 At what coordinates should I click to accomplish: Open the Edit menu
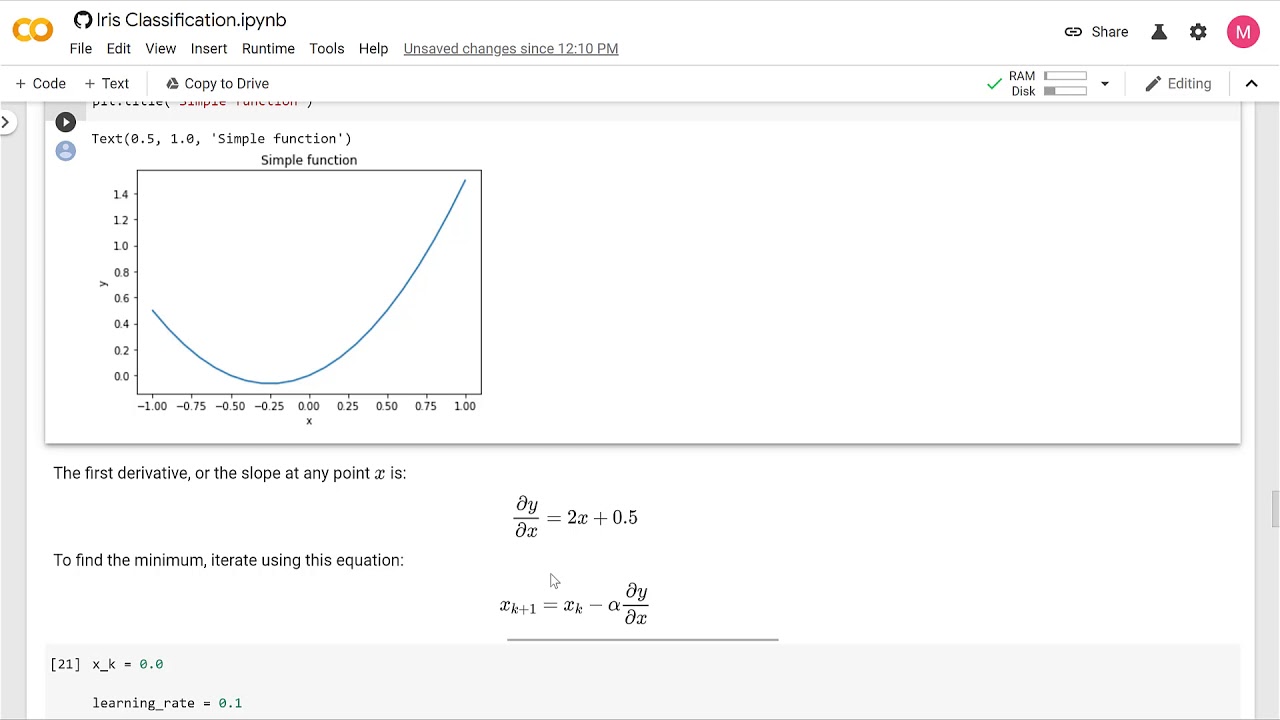pyautogui.click(x=119, y=48)
